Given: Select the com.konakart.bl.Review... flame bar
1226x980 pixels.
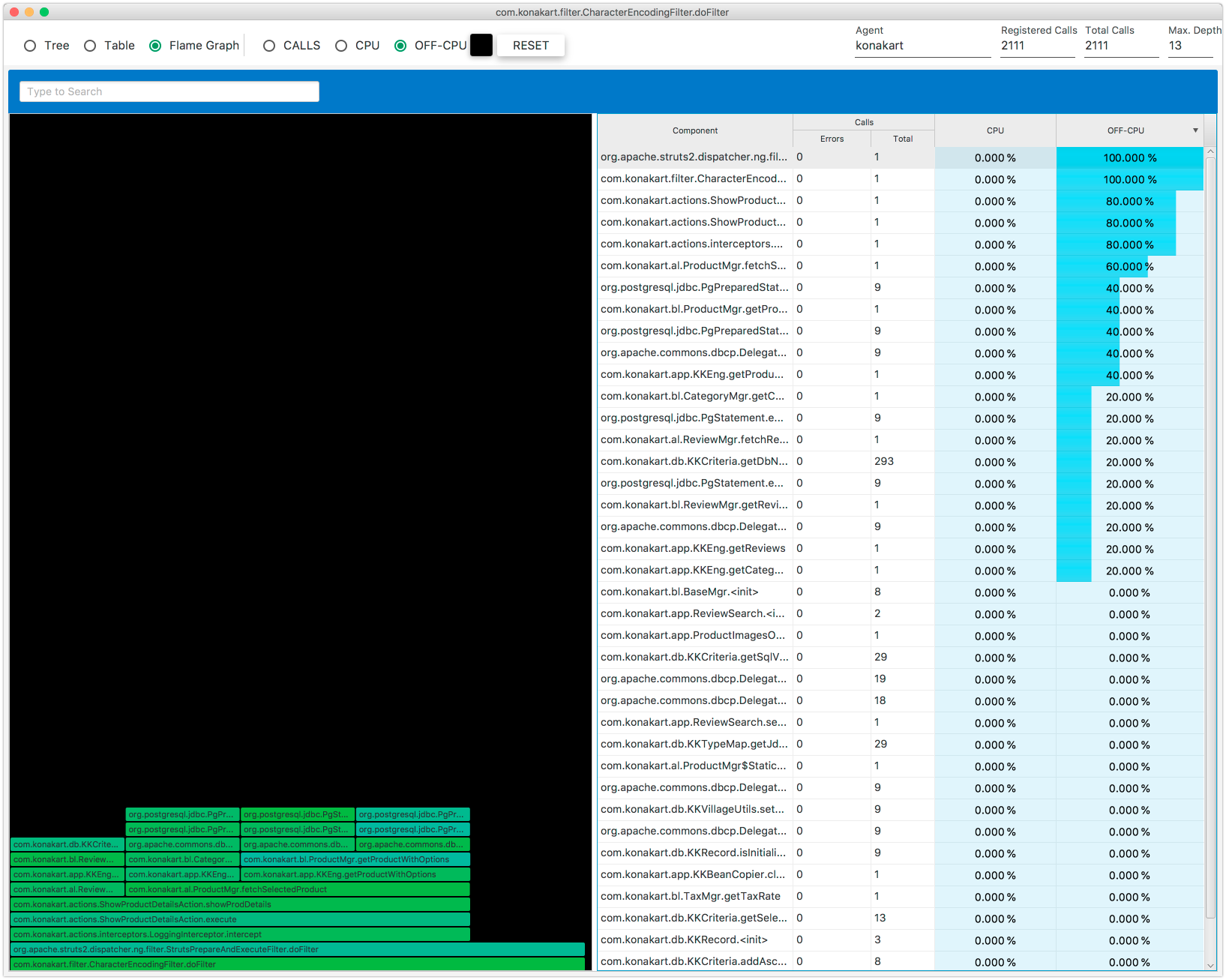Looking at the screenshot, I should point(67,859).
